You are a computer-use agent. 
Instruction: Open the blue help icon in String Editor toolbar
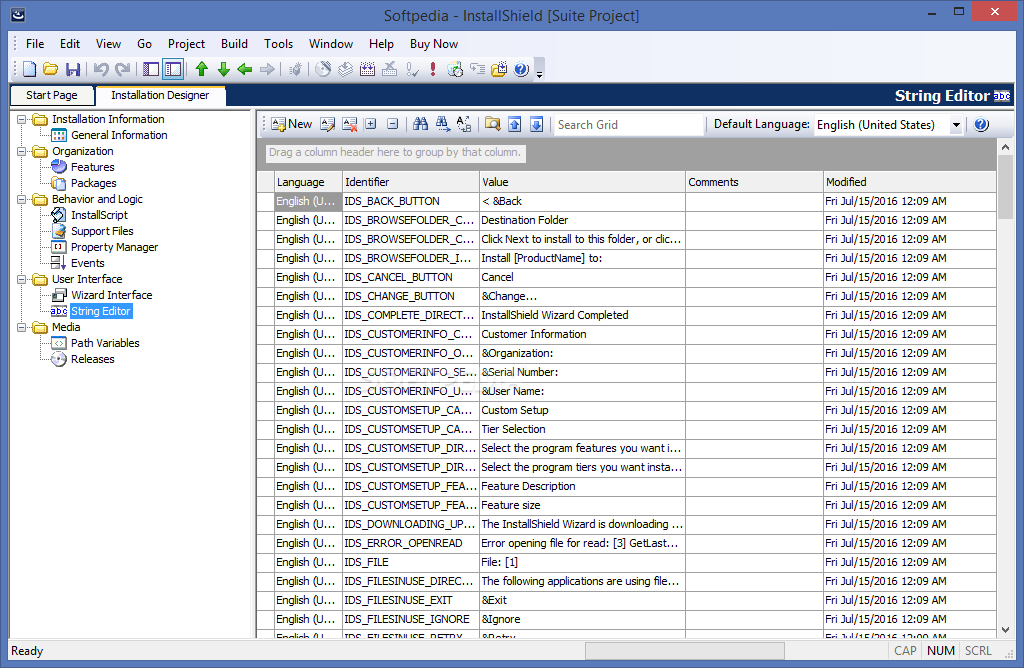click(x=981, y=124)
